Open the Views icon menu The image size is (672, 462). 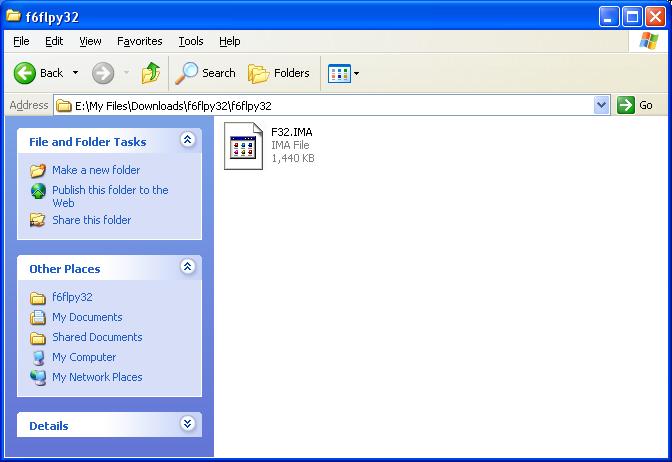point(343,73)
